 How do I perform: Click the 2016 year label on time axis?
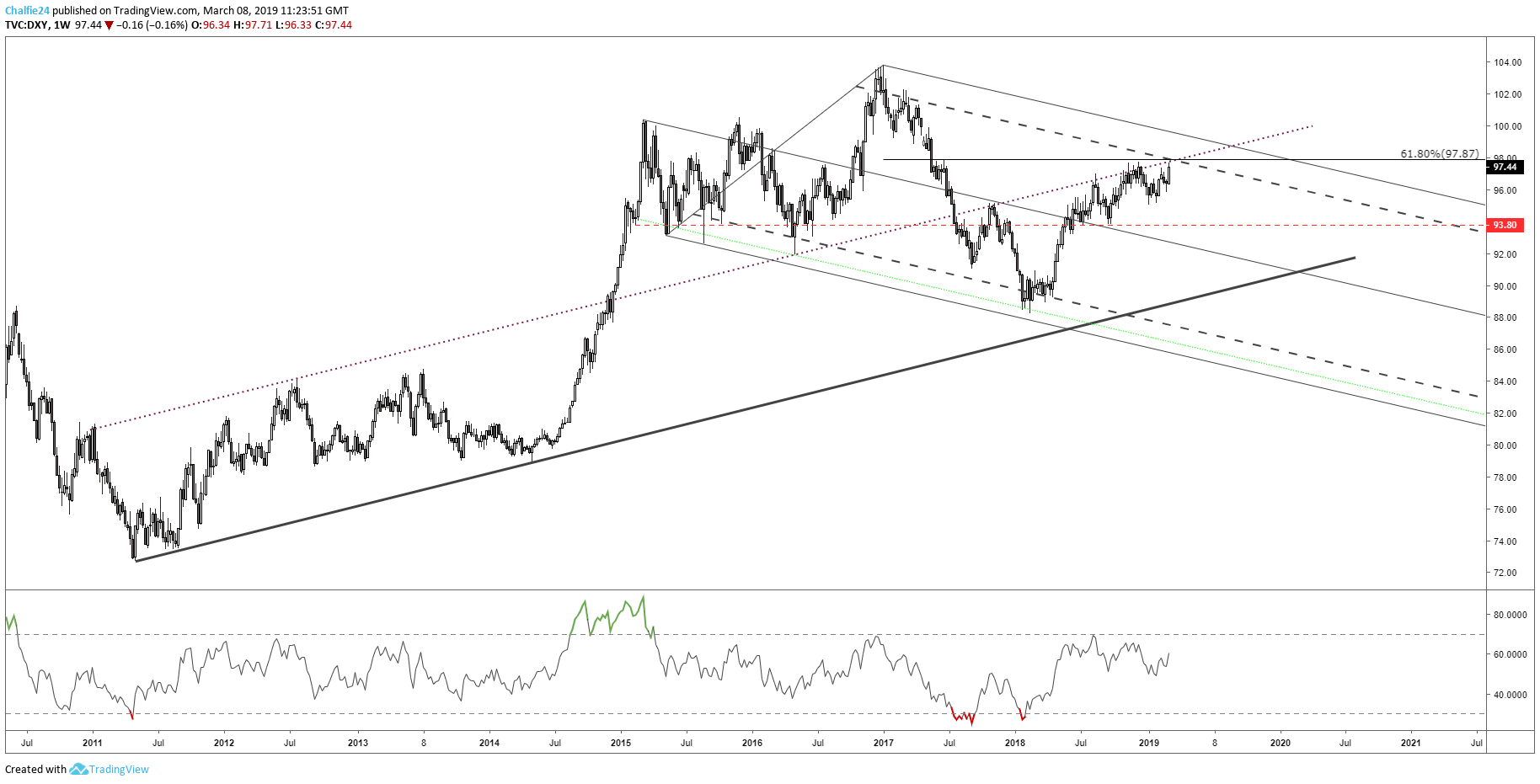coord(752,743)
